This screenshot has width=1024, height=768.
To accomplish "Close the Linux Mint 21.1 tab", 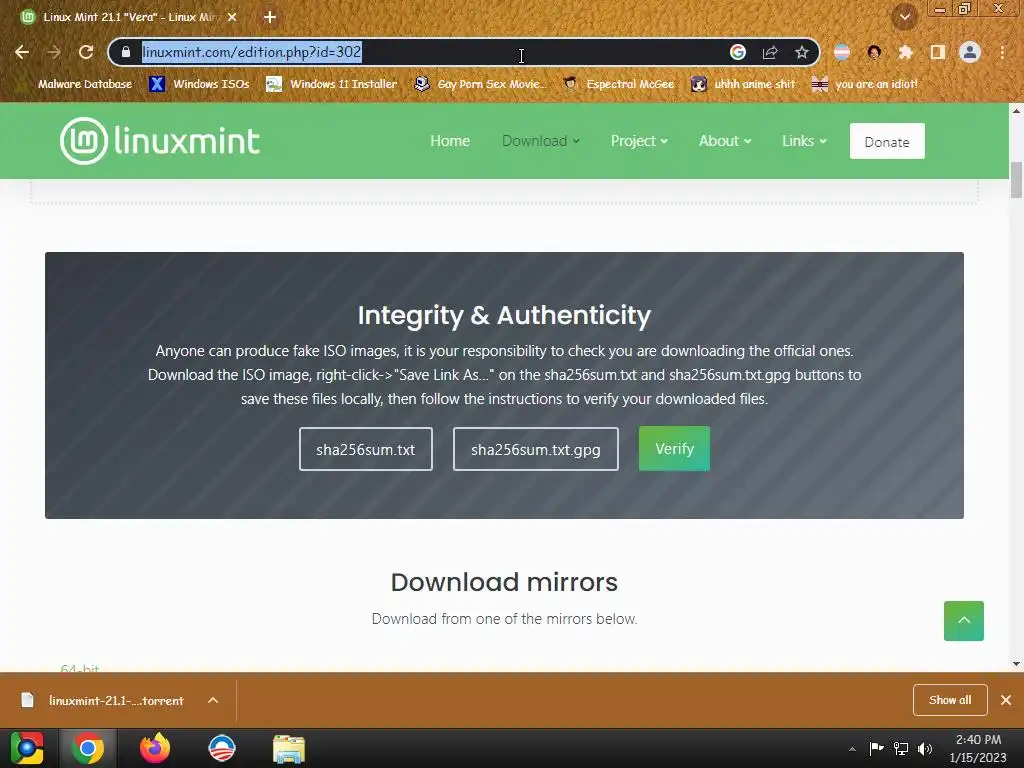I will coord(232,17).
